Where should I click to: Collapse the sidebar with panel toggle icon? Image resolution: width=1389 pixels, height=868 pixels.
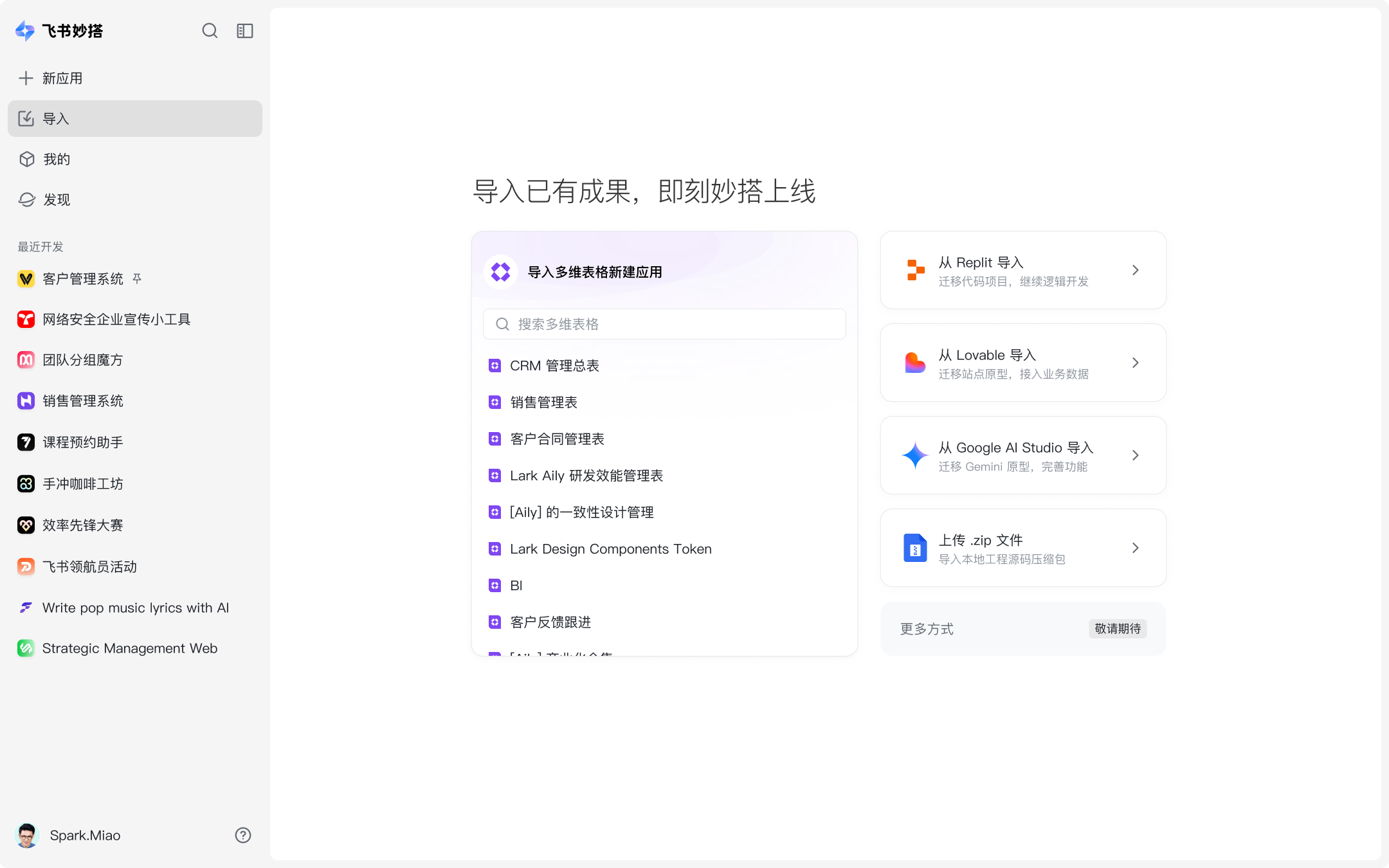click(x=245, y=31)
